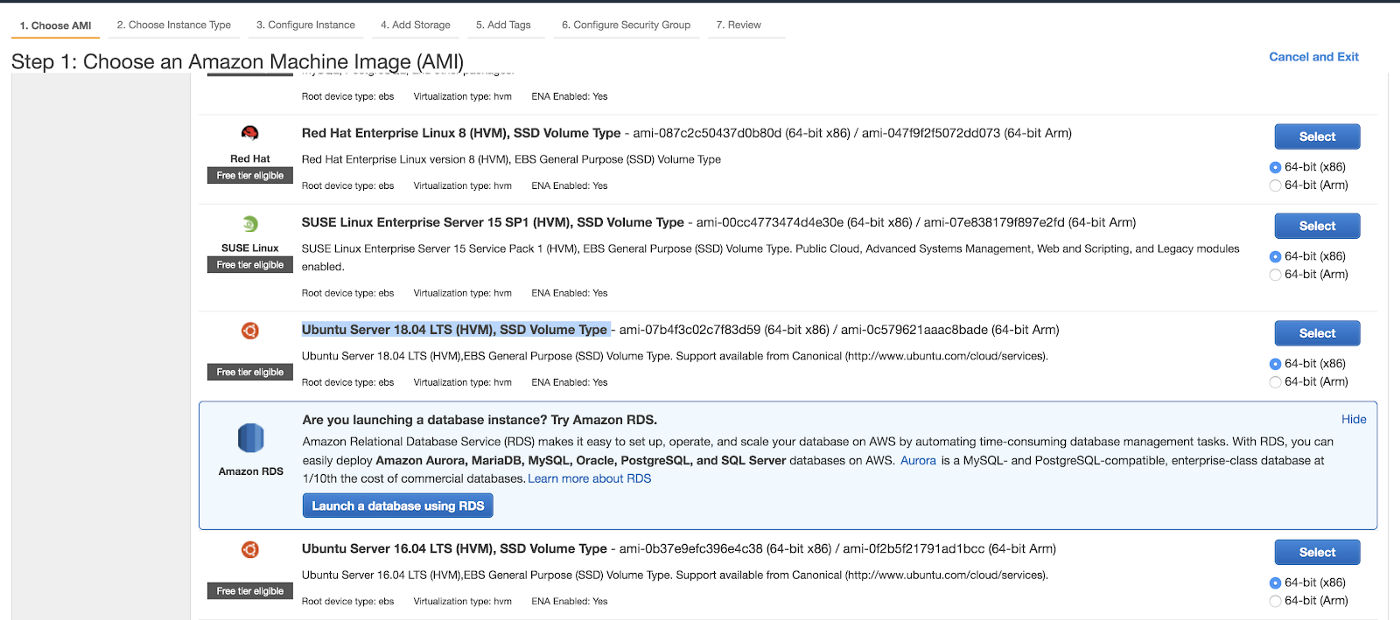
Task: Click Ubuntu Server 16.04 LTS title
Action: (455, 549)
